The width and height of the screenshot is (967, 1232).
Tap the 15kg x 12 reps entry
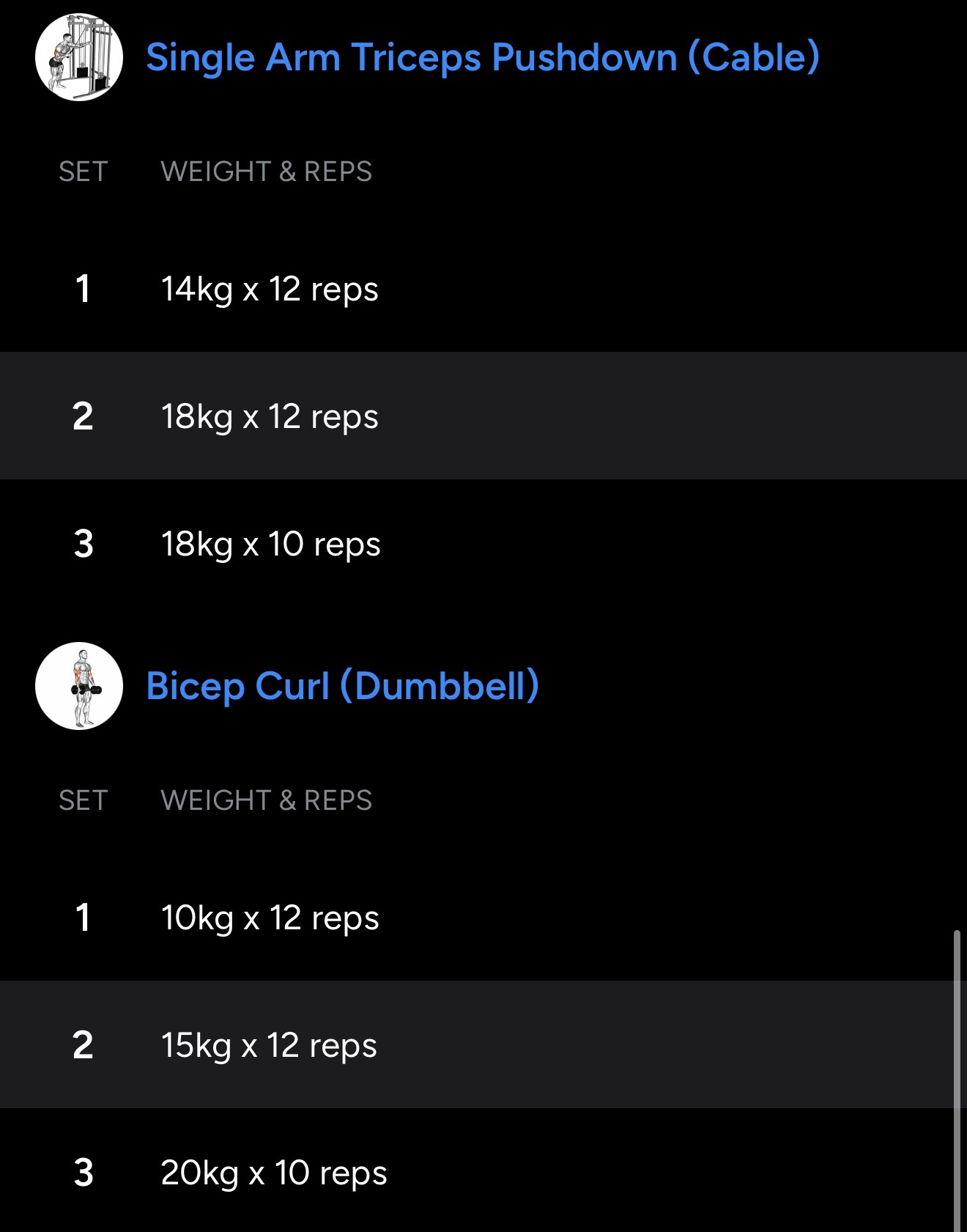(x=269, y=1045)
